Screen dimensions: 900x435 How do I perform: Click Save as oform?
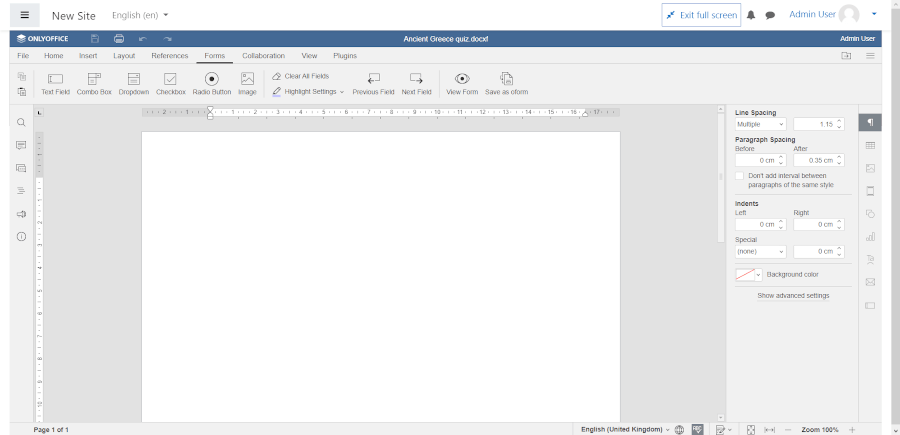[506, 84]
